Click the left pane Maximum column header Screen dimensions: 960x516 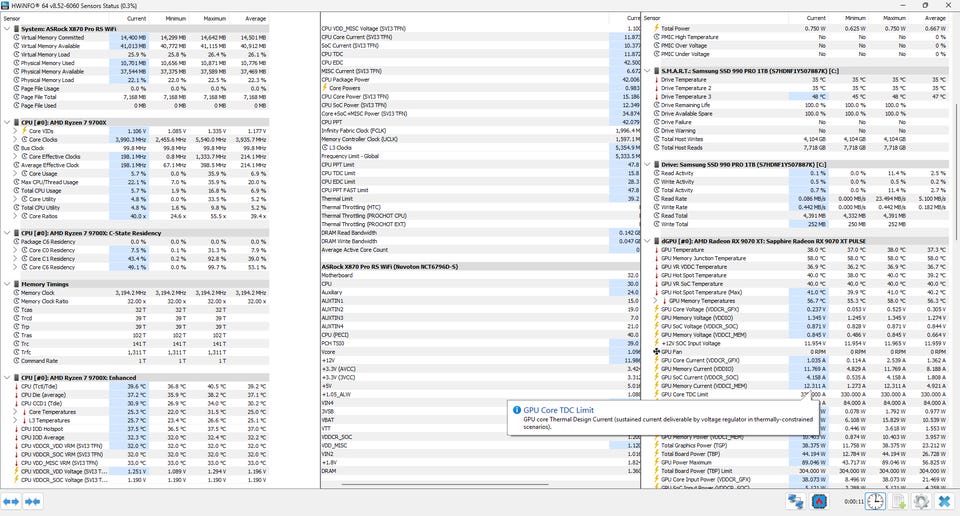209,18
